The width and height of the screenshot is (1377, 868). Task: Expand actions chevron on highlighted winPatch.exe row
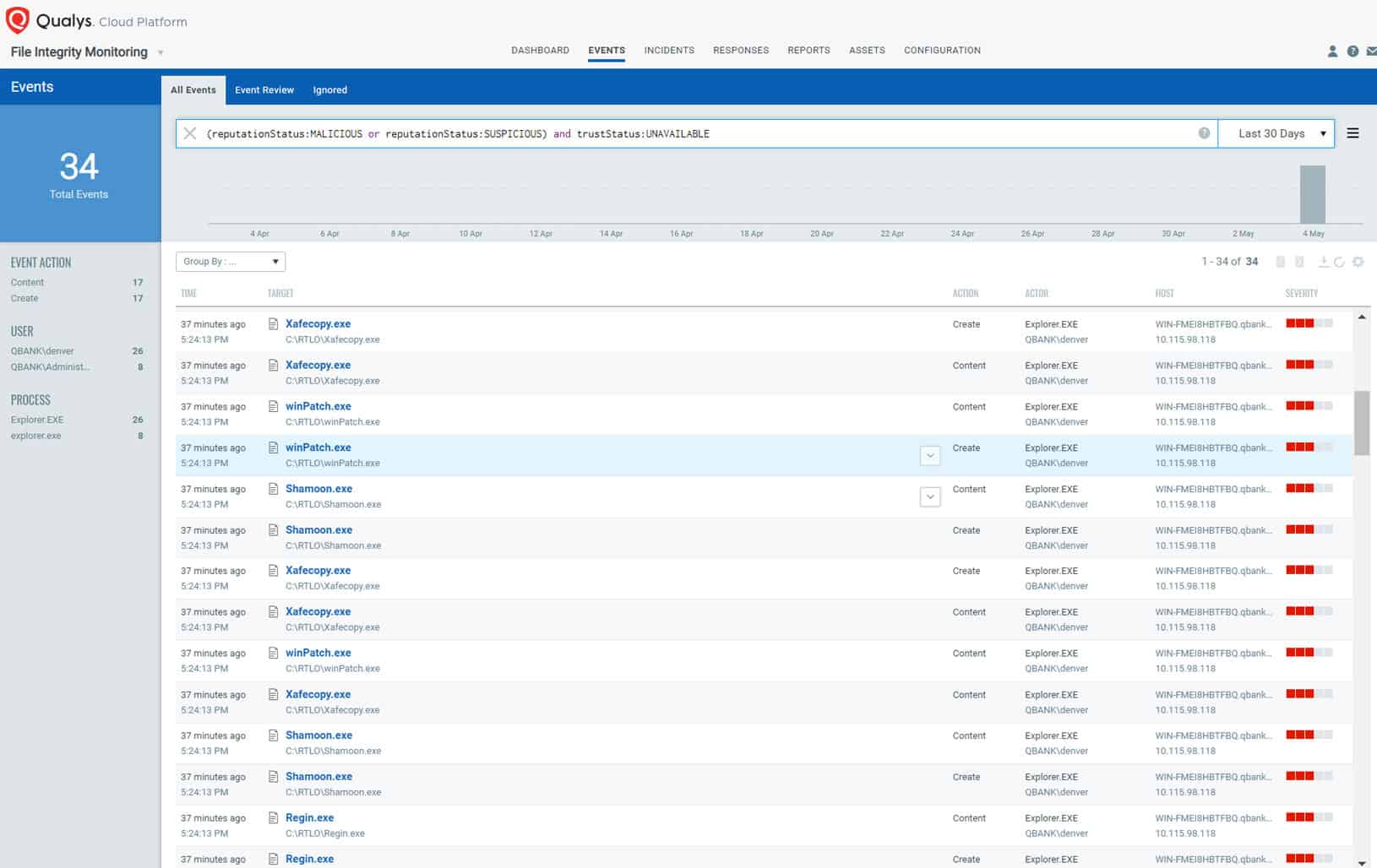click(930, 456)
